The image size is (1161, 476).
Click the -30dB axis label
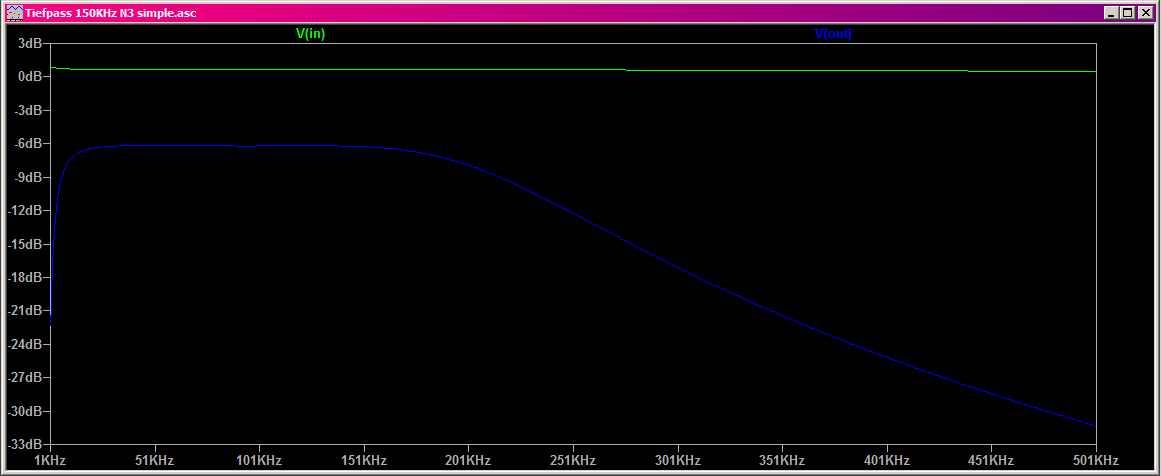(24, 412)
